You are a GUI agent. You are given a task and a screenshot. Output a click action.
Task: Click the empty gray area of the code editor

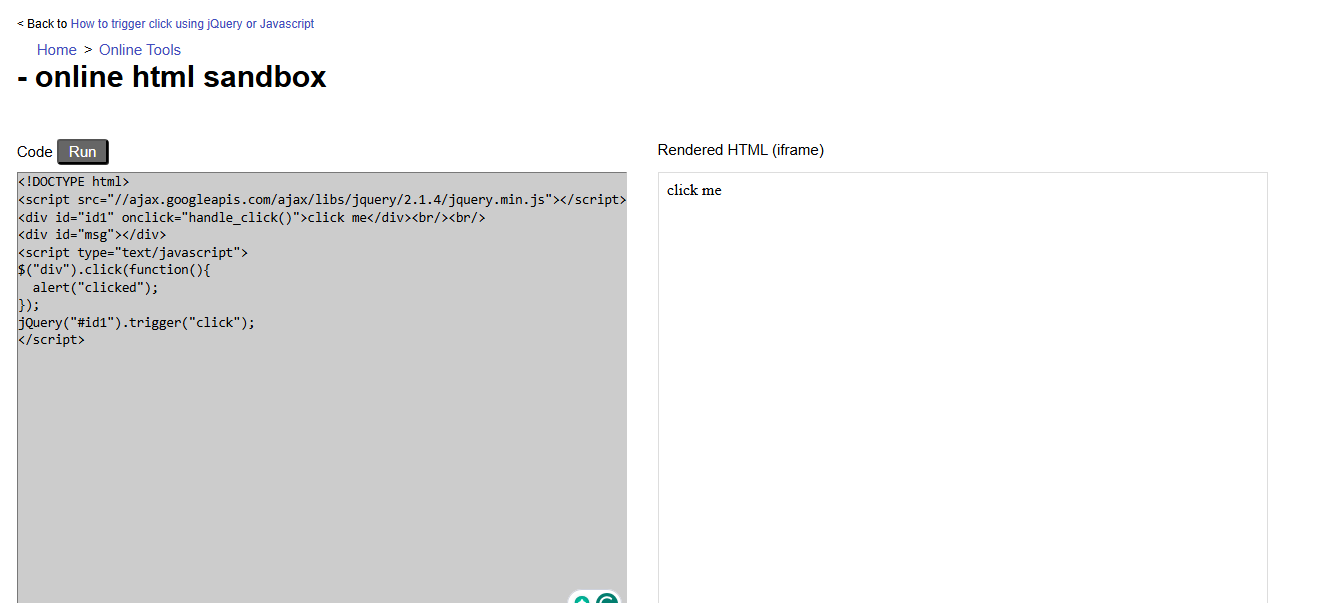[x=322, y=470]
